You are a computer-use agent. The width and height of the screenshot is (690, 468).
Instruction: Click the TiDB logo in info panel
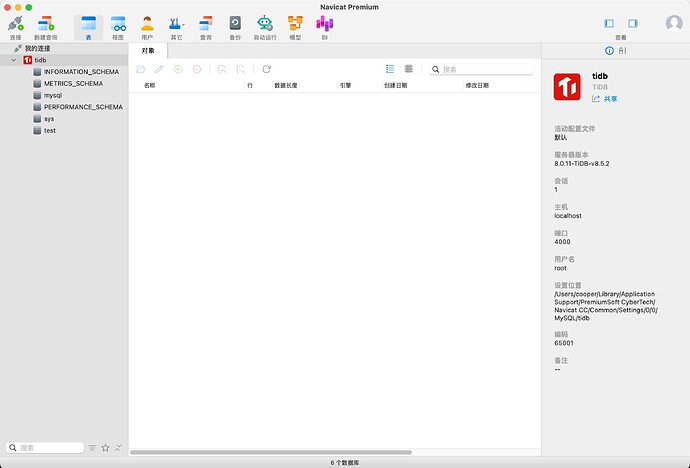coord(567,87)
